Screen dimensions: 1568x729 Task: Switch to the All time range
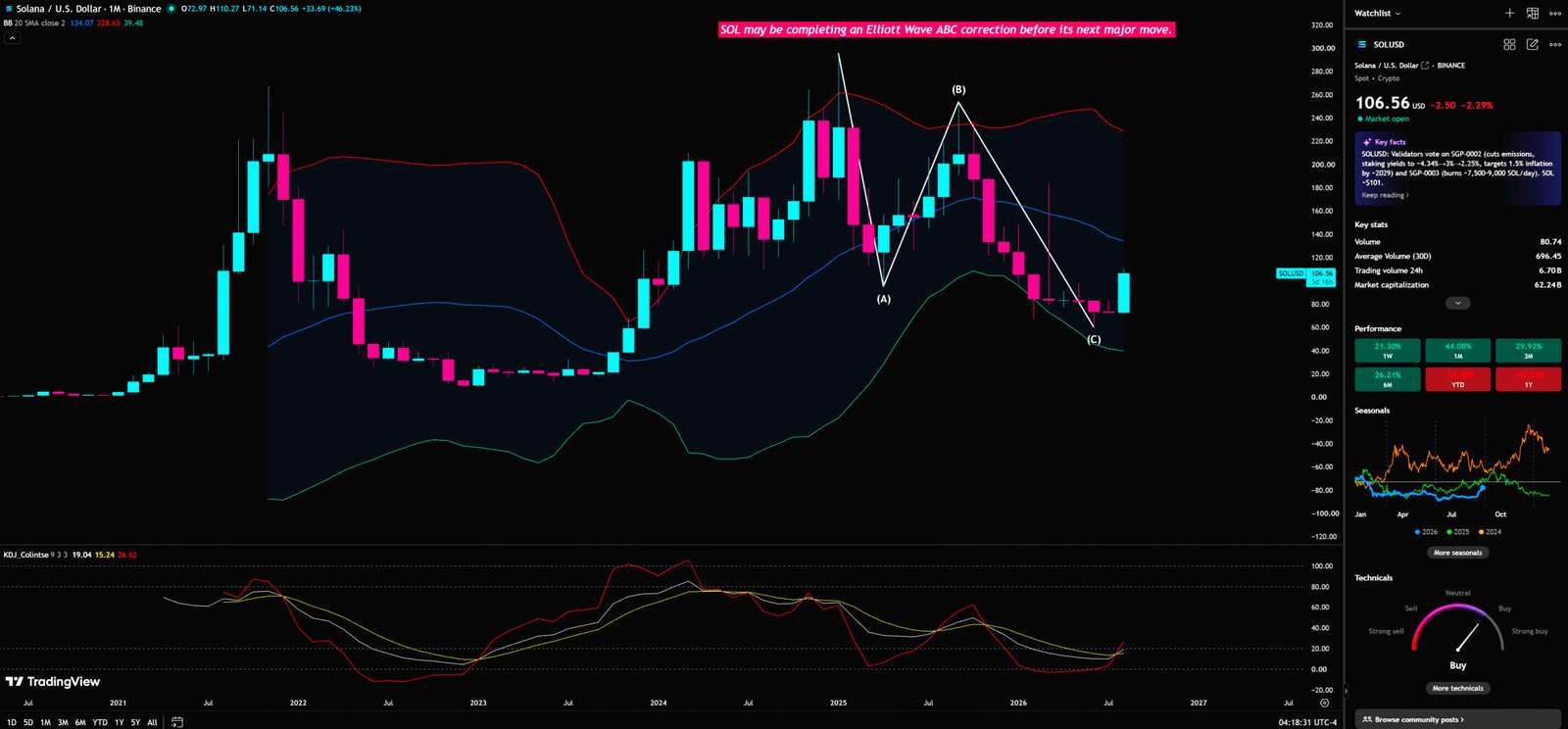click(x=152, y=722)
